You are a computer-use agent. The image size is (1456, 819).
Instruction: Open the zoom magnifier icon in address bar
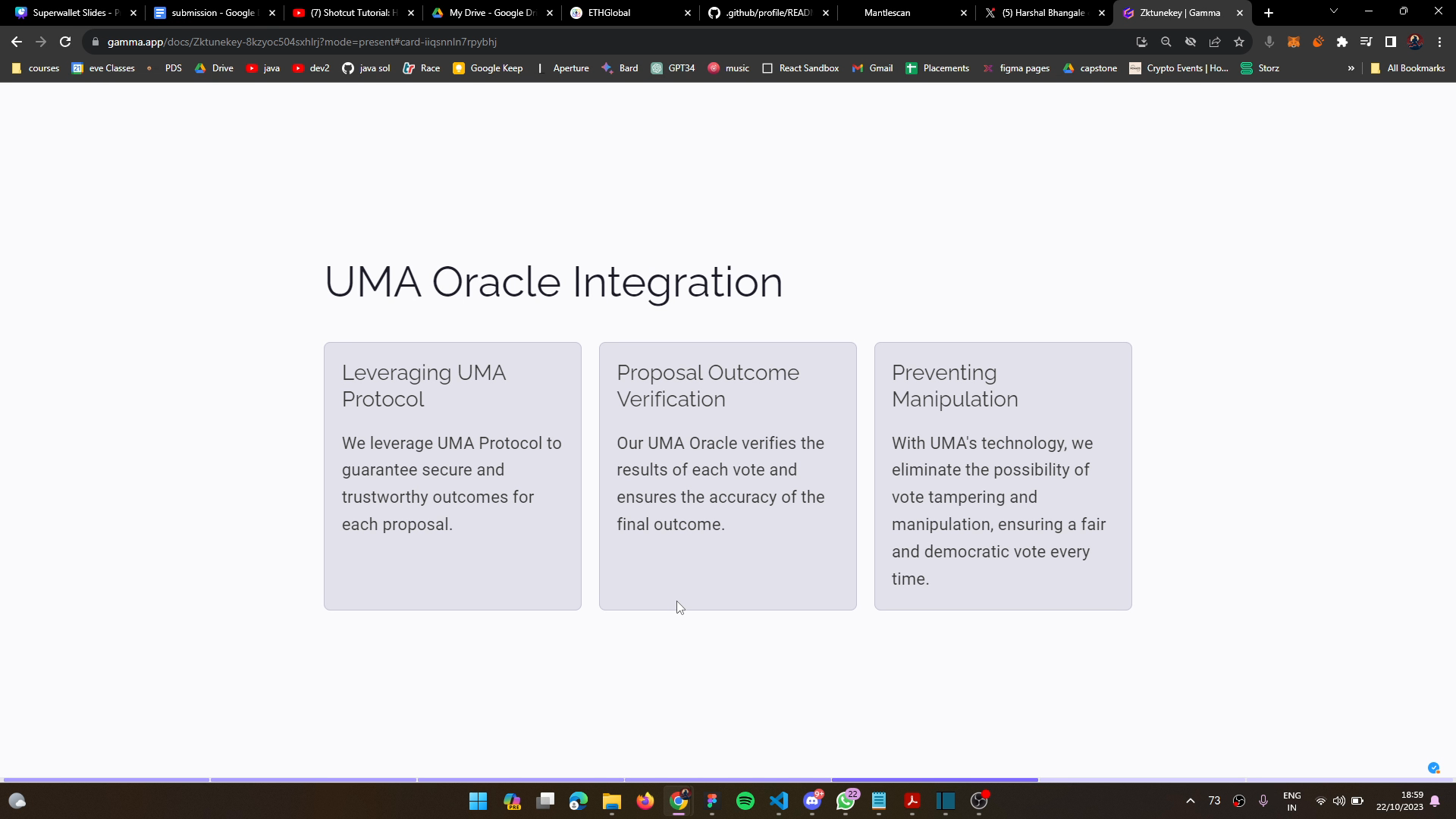coord(1166,42)
